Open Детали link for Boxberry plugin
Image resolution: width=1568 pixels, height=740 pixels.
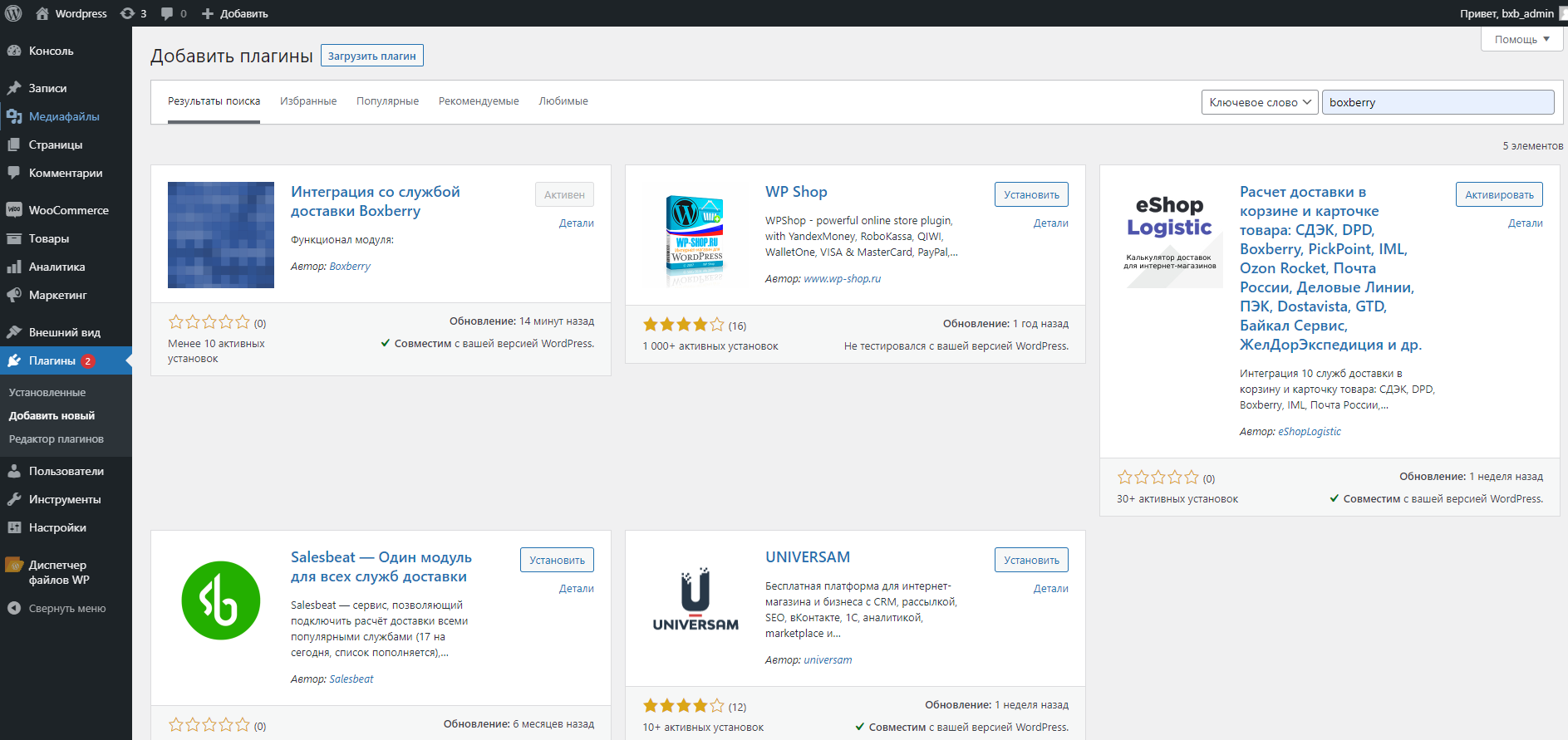pyautogui.click(x=577, y=223)
